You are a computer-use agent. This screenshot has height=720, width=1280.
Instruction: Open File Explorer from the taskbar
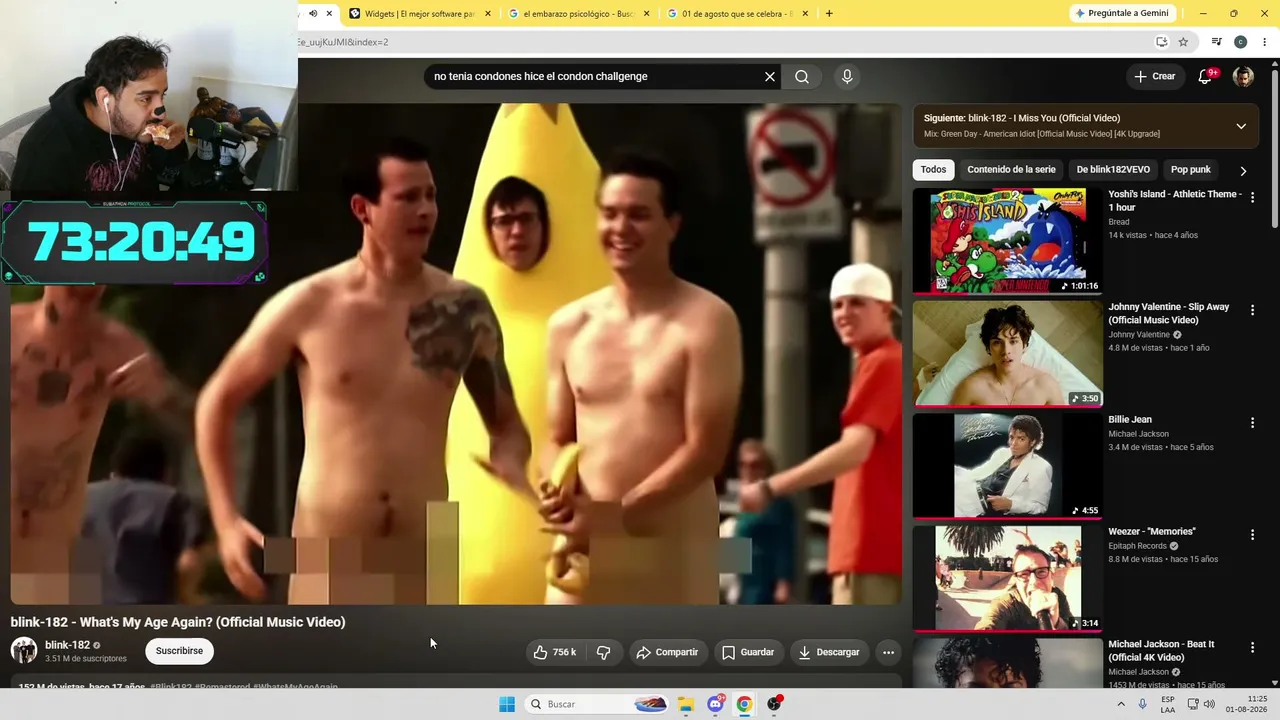(x=686, y=704)
